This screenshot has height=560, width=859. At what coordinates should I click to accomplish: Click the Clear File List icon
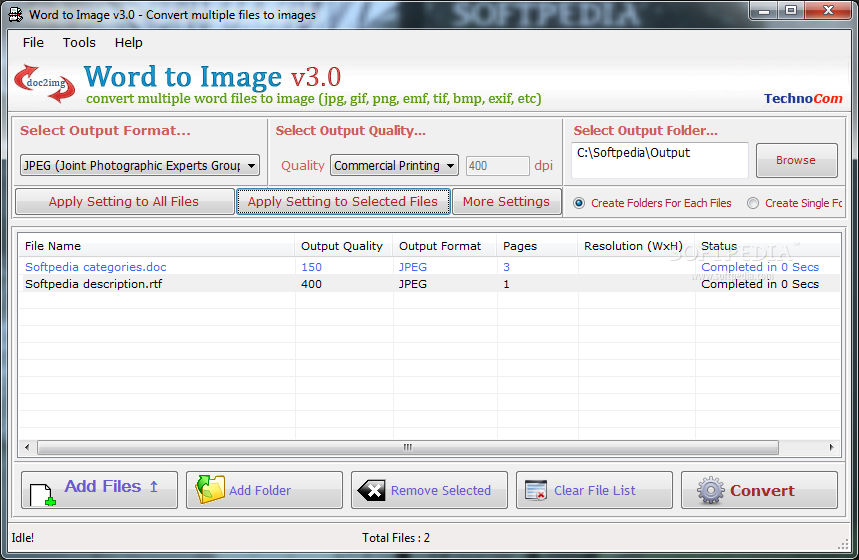click(x=536, y=490)
